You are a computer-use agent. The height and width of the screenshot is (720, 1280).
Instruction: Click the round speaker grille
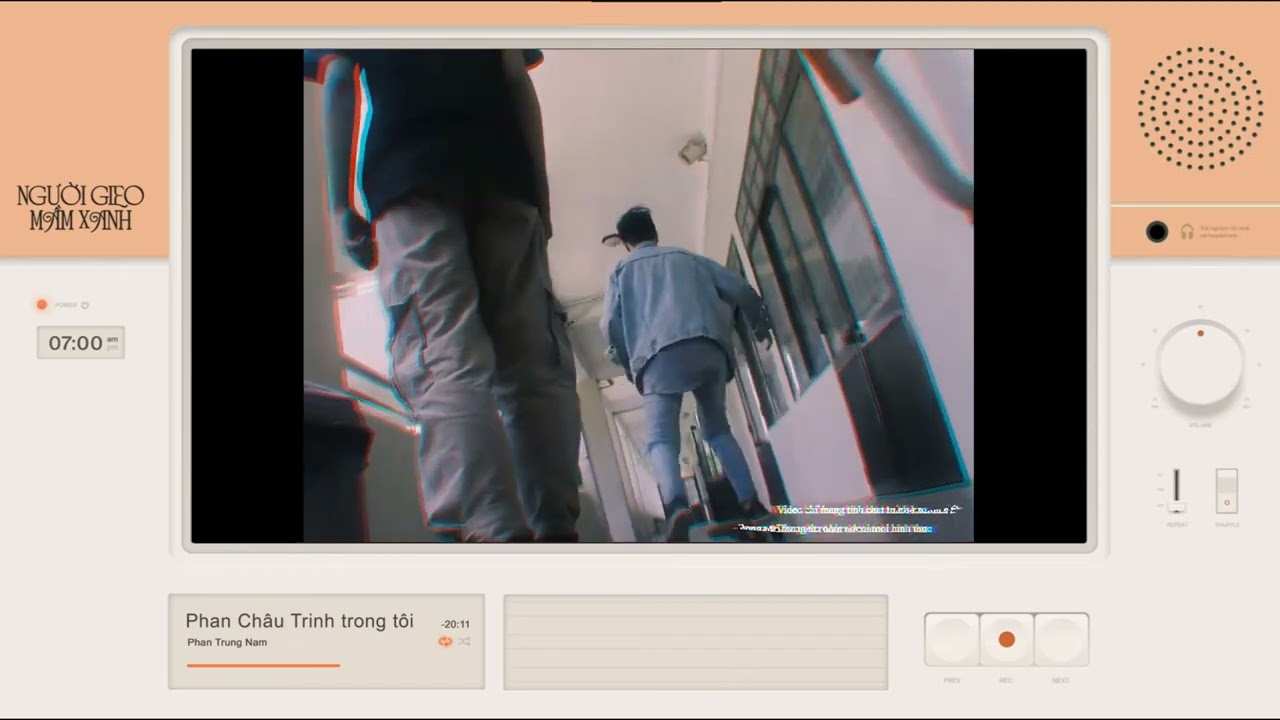point(1200,107)
